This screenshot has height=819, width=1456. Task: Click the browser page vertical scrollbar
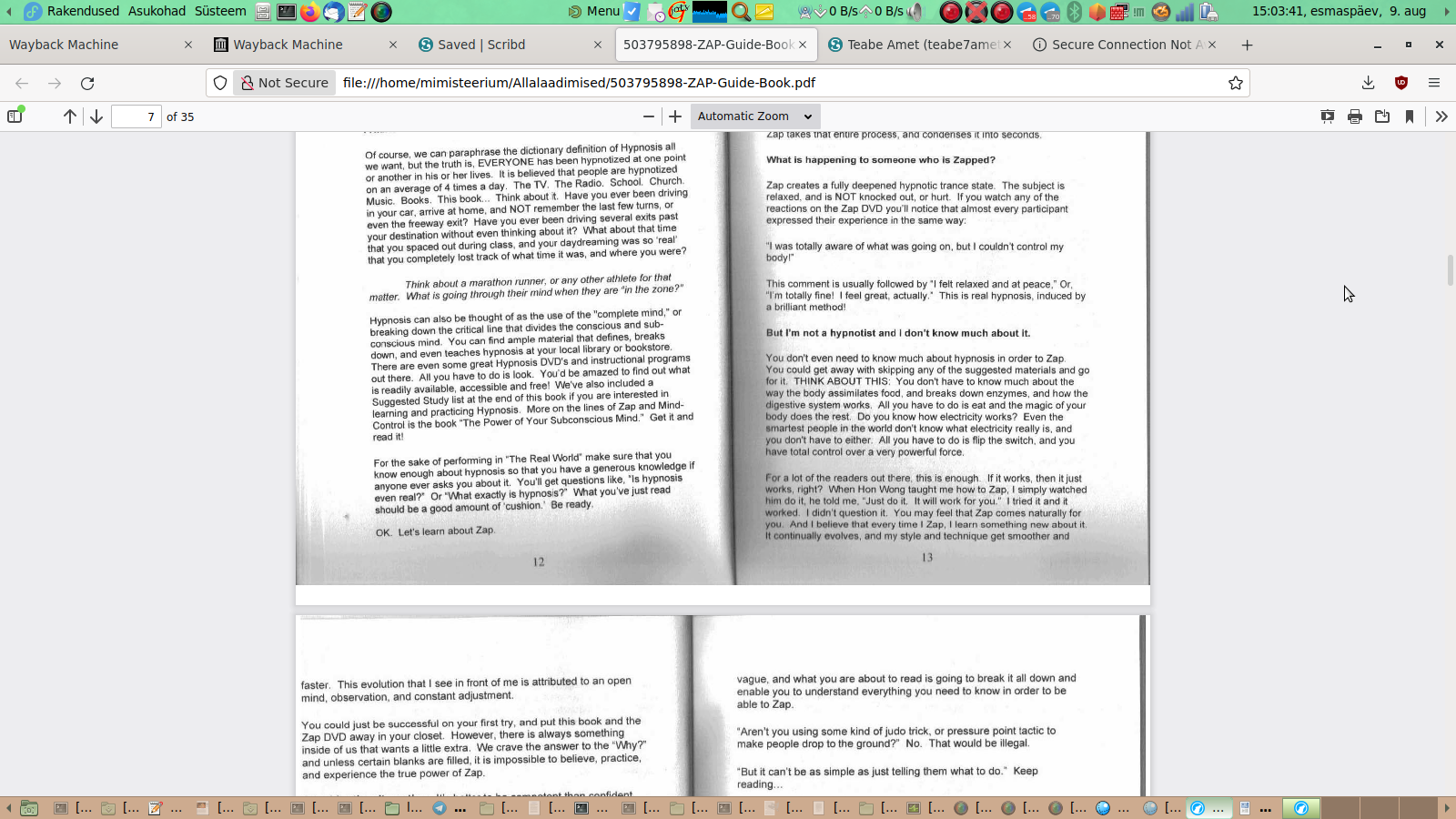pyautogui.click(x=1451, y=270)
